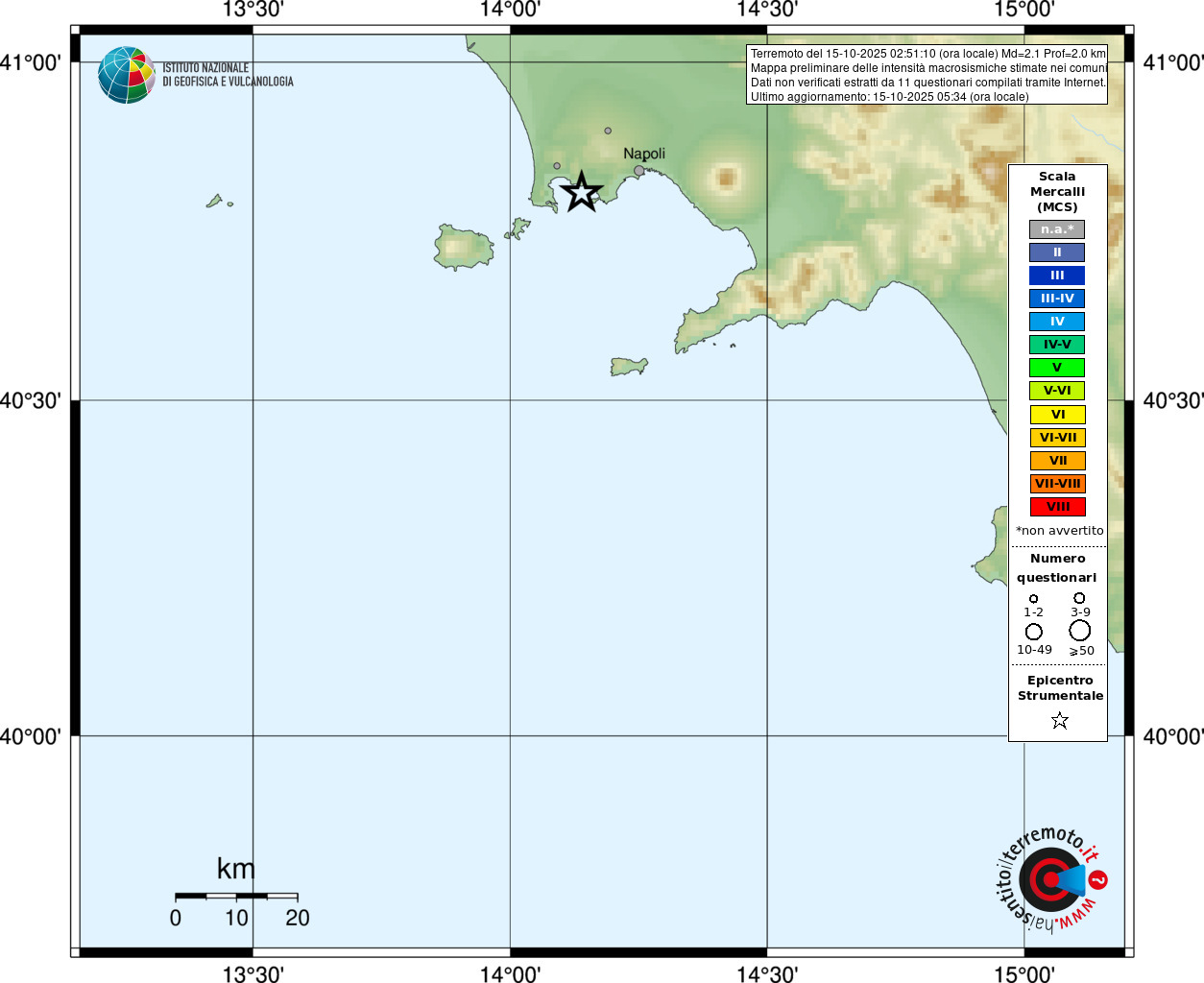This screenshot has height=983, width=1204.
Task: Select the Epicentro Strumentale star symbol in legend
Action: click(x=1058, y=719)
